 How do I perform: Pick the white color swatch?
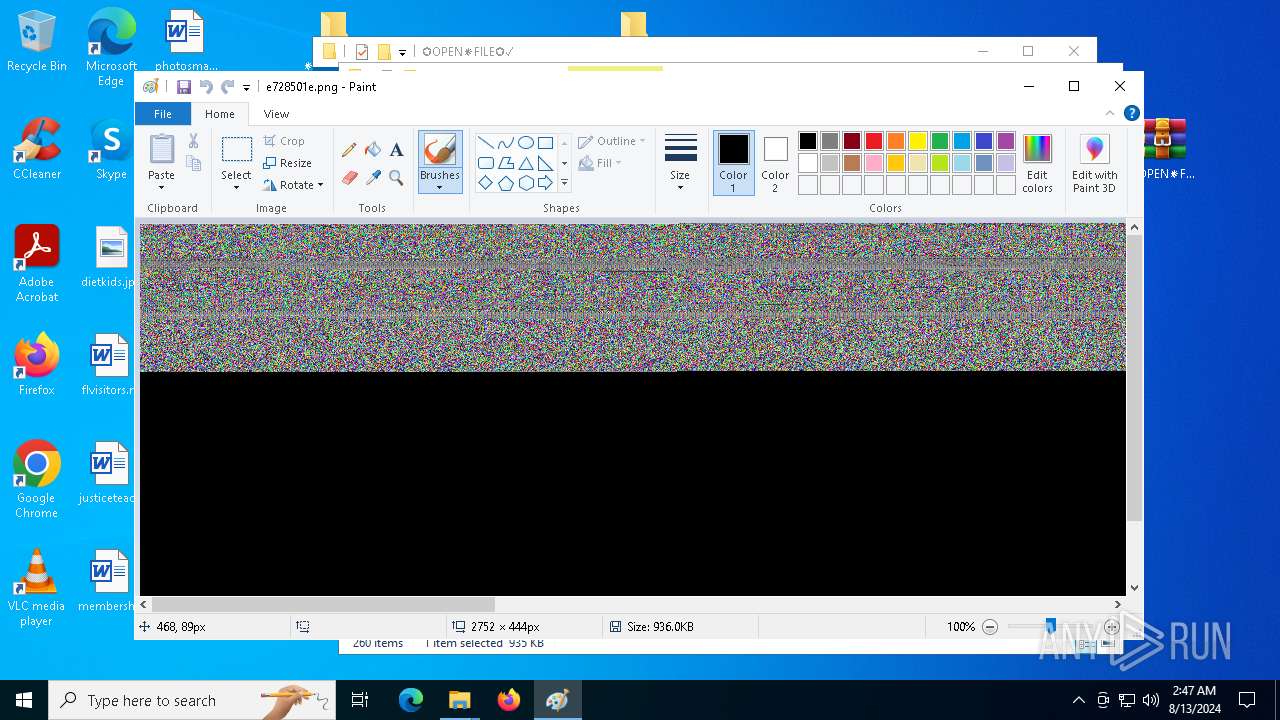808,163
